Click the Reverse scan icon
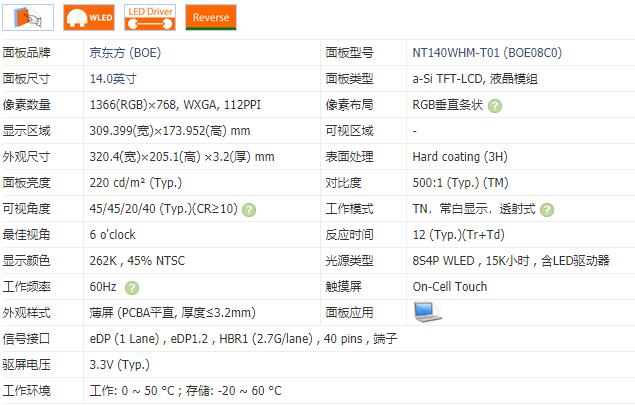Viewport: 635px width, 405px height. click(211, 17)
